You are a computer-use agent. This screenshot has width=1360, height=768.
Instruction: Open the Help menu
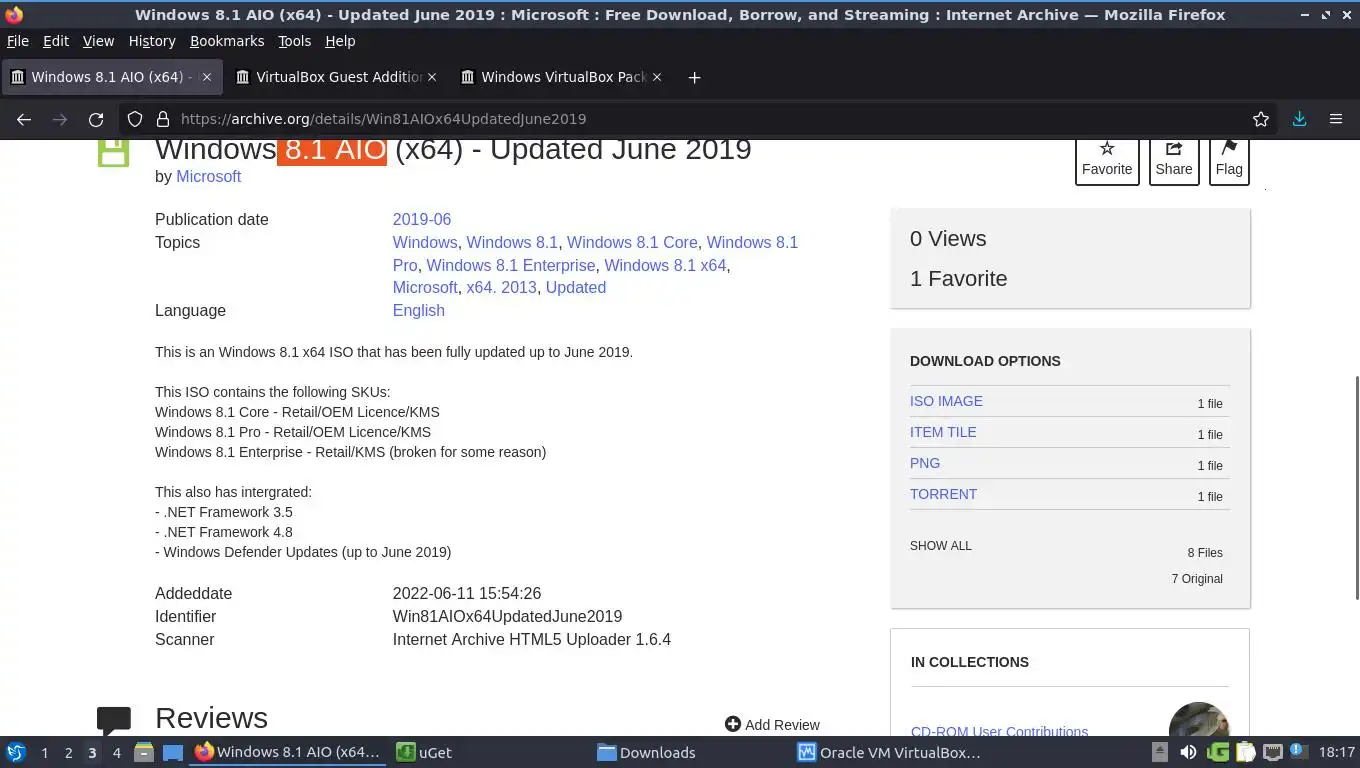tap(340, 41)
